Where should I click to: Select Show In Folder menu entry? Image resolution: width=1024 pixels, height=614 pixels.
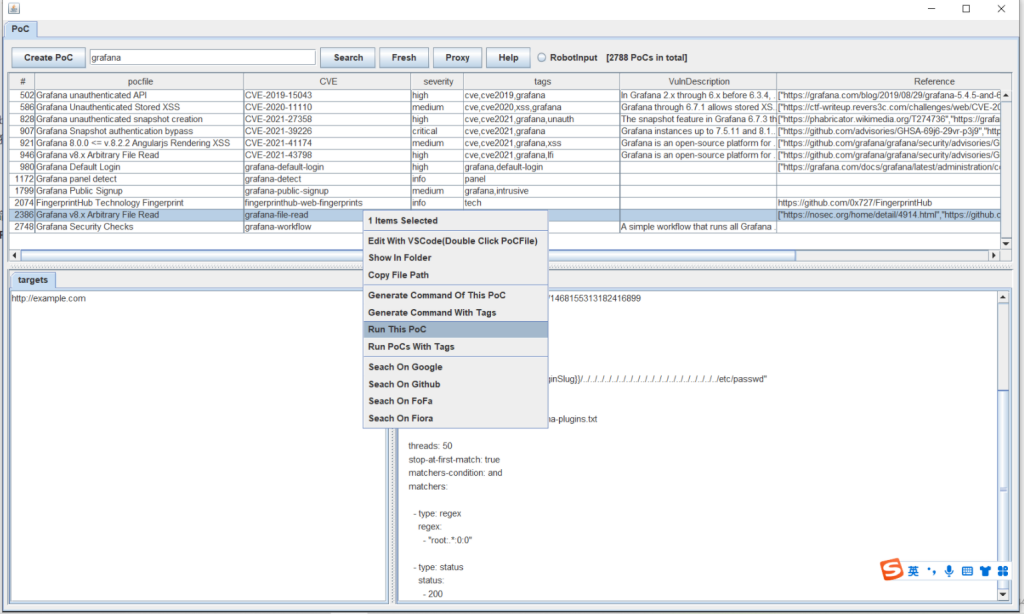coord(455,258)
